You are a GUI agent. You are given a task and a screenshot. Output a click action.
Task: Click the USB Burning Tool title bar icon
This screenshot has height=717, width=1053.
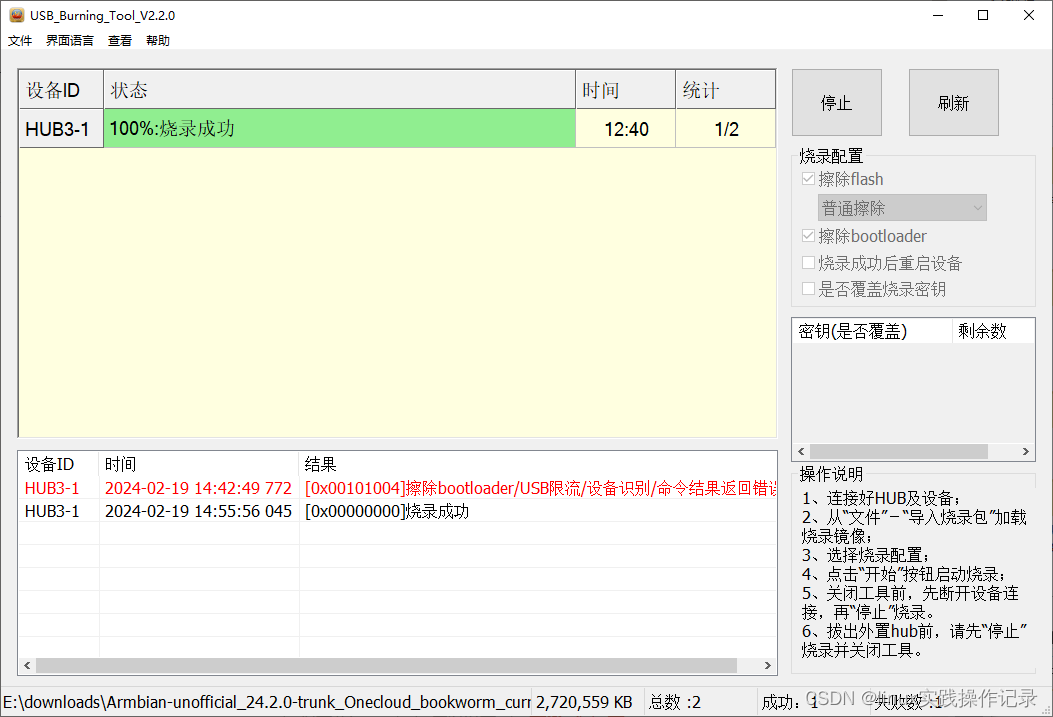[15, 15]
